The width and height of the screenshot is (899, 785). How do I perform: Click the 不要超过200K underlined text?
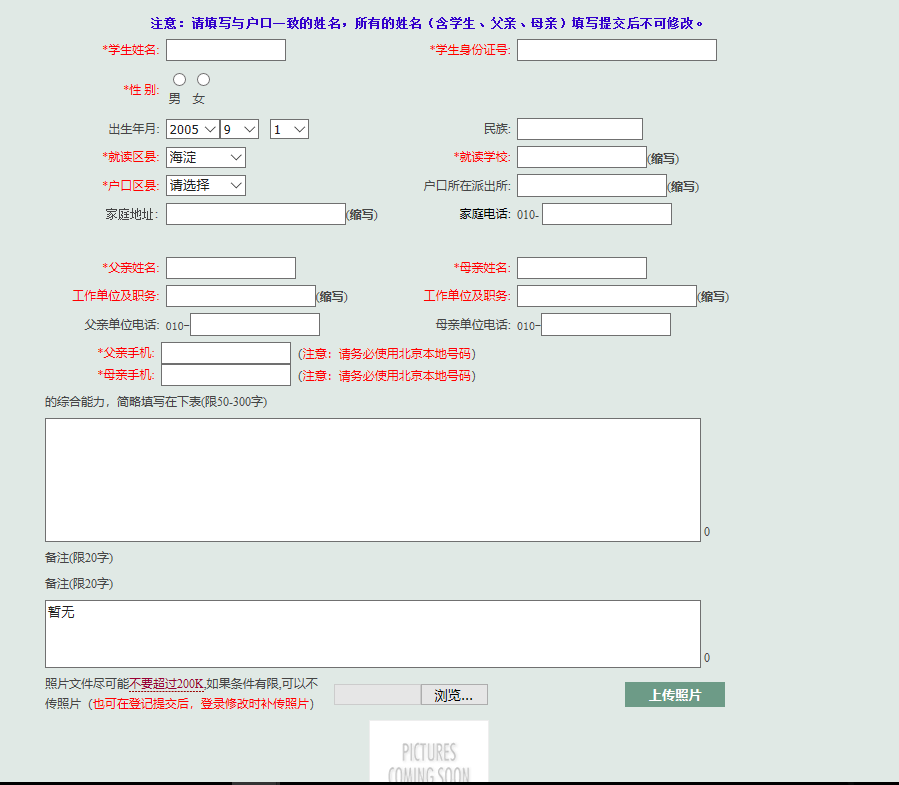(166, 684)
